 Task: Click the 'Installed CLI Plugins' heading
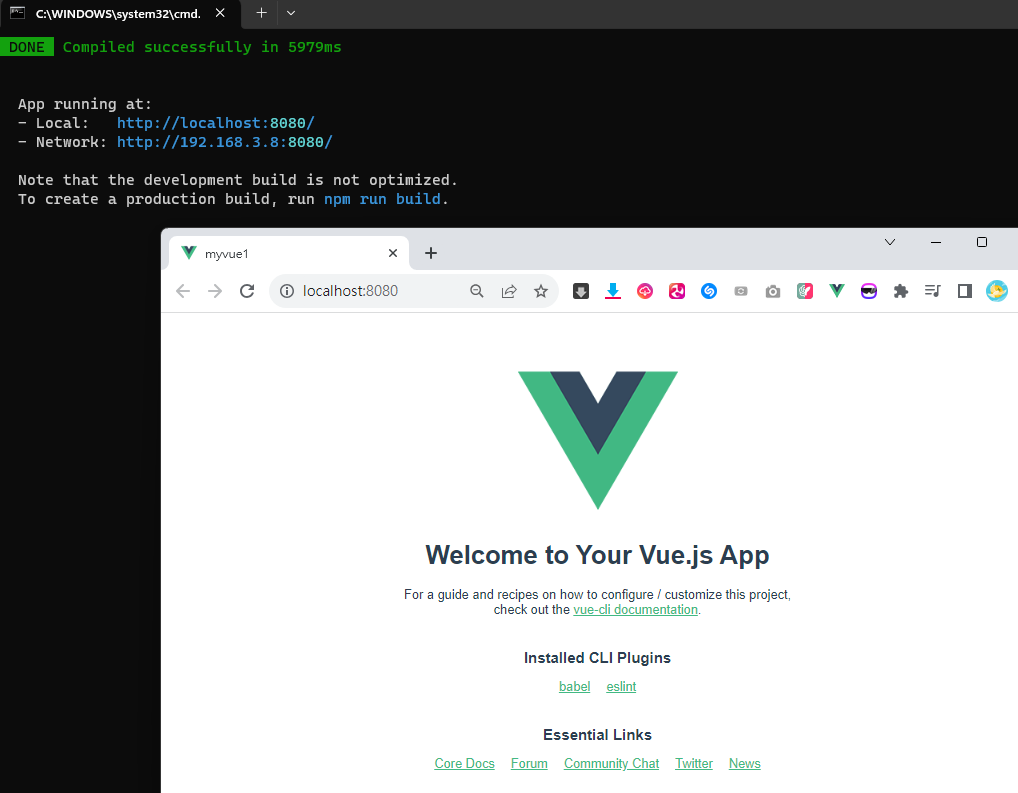click(x=597, y=658)
